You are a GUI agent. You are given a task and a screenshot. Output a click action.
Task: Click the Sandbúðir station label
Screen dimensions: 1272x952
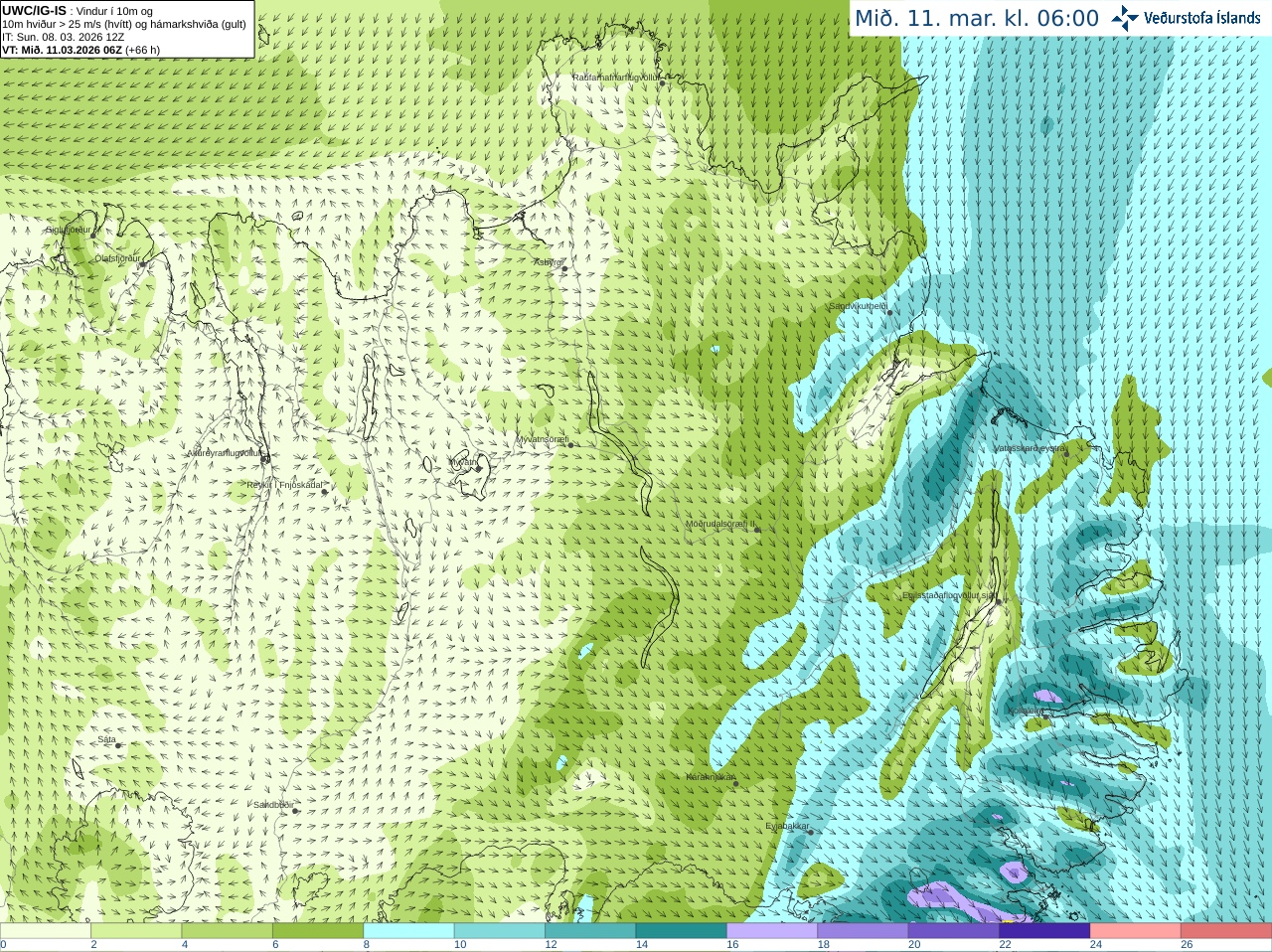(x=272, y=805)
